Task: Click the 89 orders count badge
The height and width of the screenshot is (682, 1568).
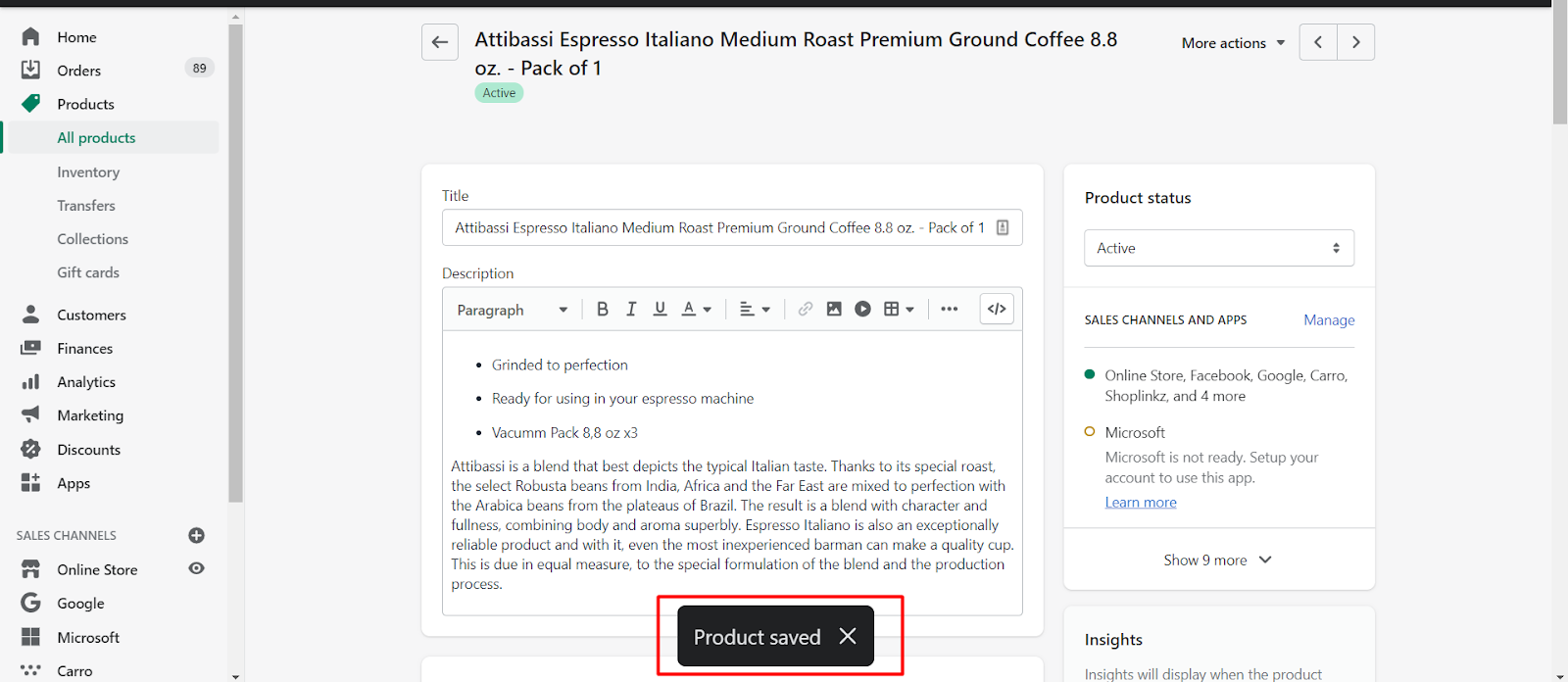Action: 199,68
